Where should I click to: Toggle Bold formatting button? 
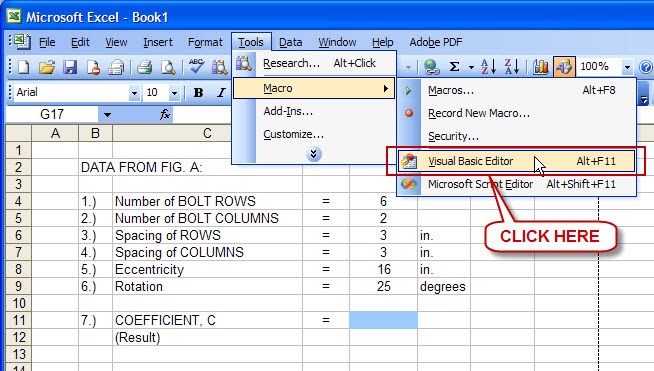click(x=199, y=93)
